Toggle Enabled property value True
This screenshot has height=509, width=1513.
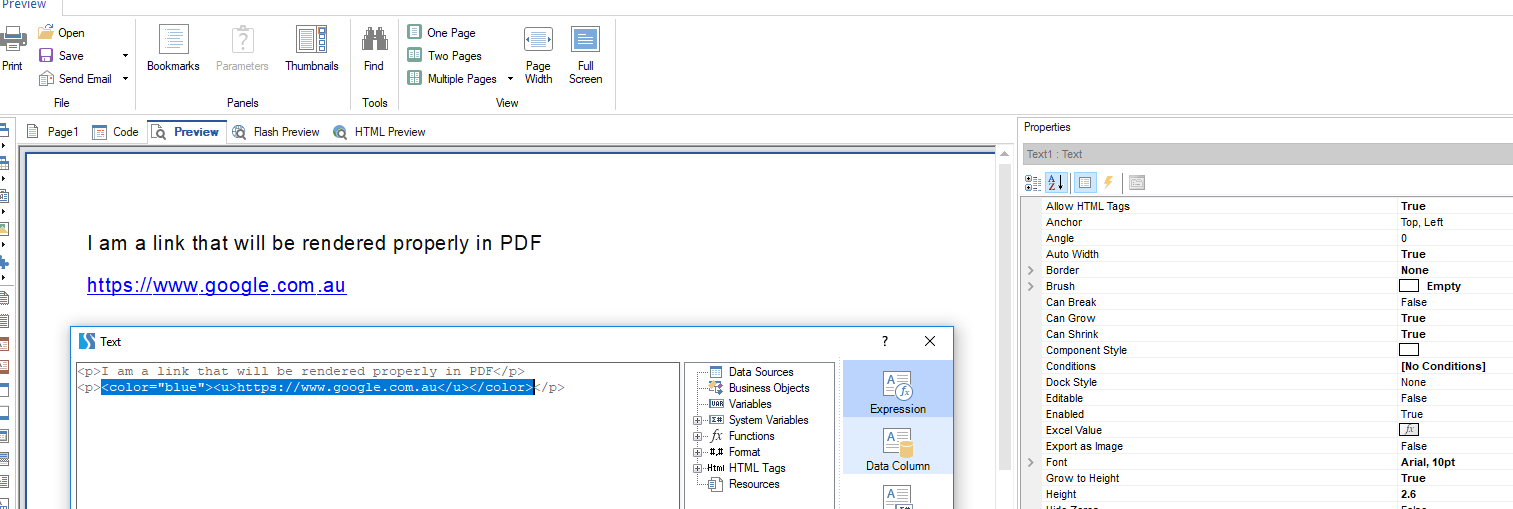(x=1412, y=414)
